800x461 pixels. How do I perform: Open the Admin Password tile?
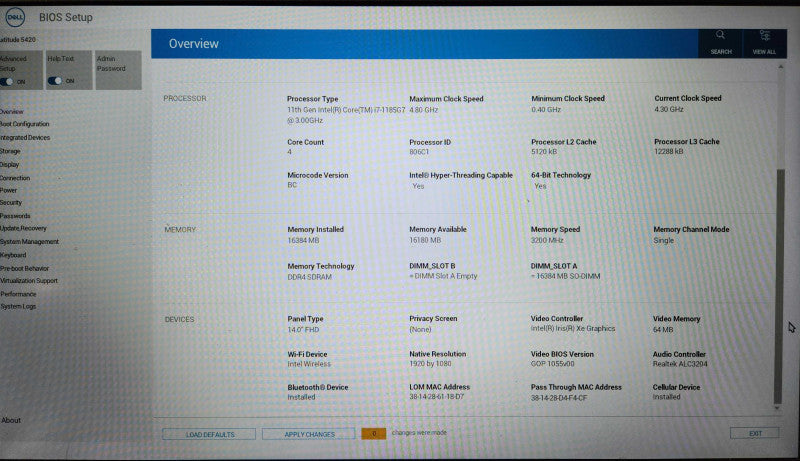click(x=118, y=70)
